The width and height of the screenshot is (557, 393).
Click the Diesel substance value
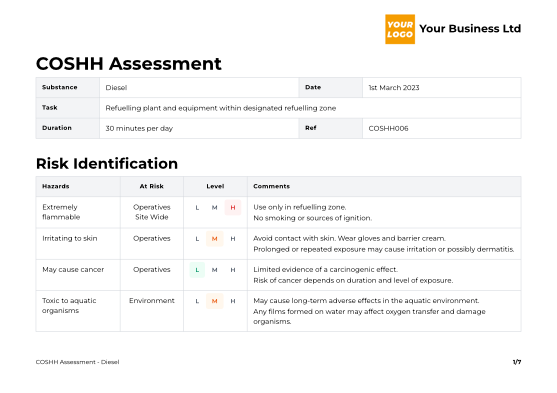(116, 88)
